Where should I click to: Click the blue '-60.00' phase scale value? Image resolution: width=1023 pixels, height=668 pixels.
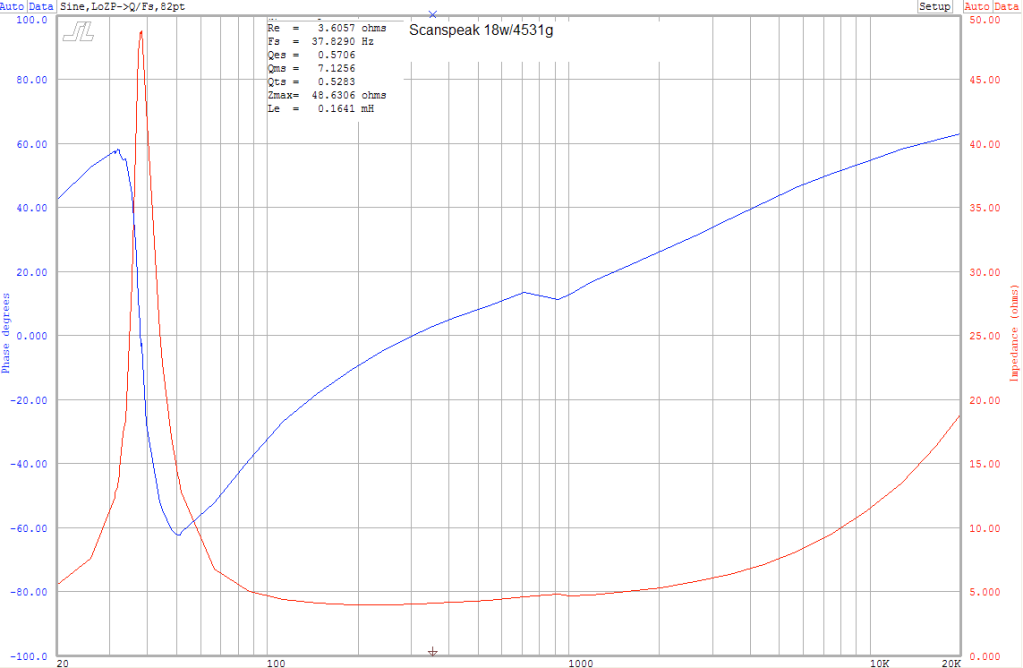pyautogui.click(x=29, y=528)
